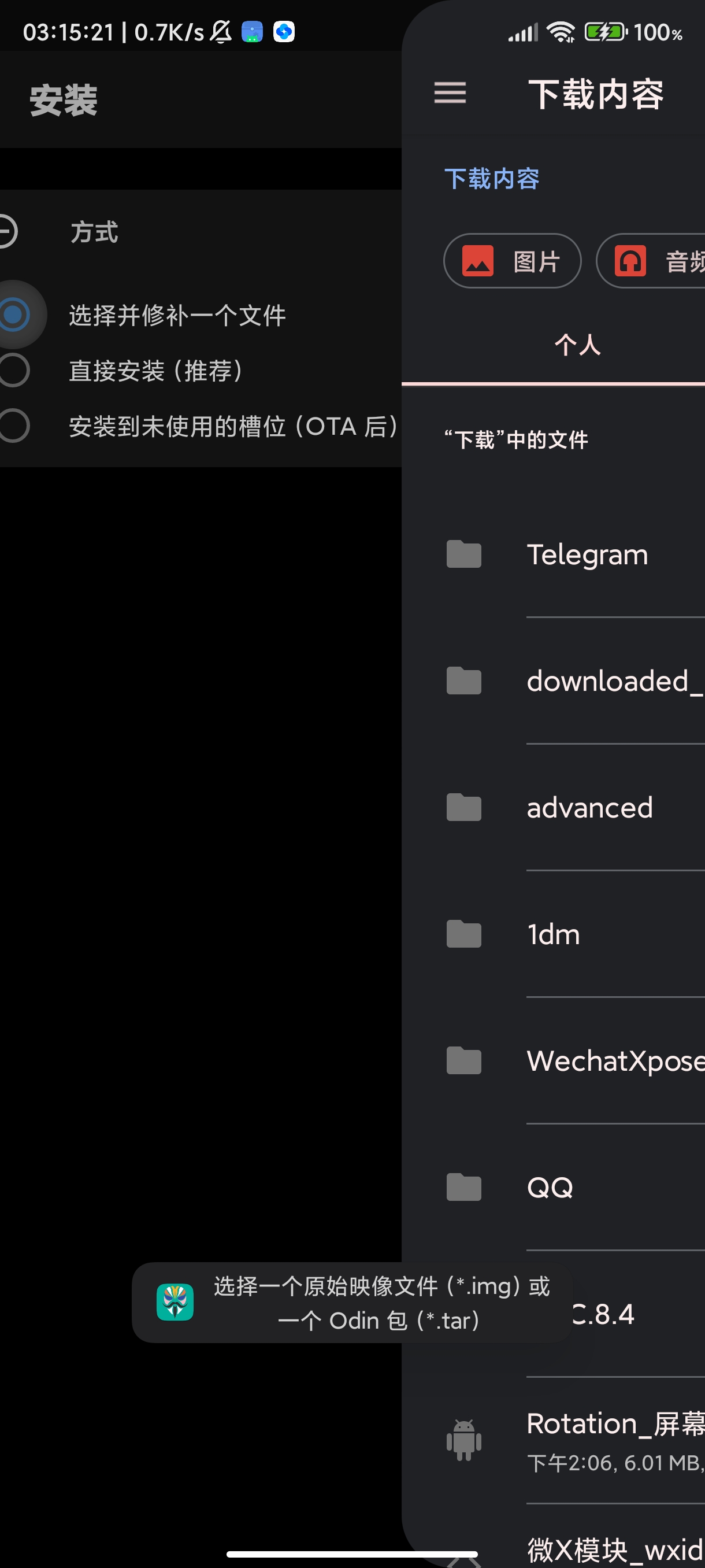Open the 微X模块_wxid file entry
The image size is (705, 1568).
tap(614, 1549)
